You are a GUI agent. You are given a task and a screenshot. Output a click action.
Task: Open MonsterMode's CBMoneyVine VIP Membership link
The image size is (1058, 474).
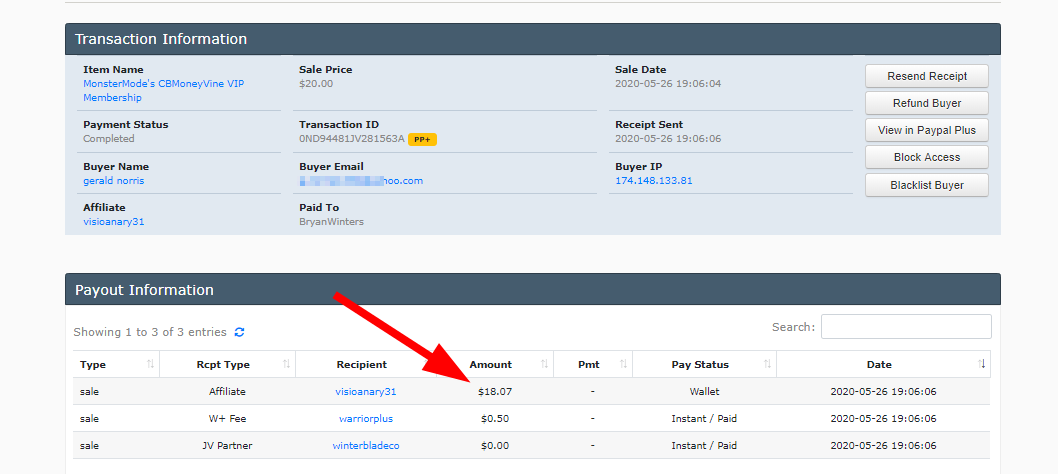pyautogui.click(x=163, y=90)
